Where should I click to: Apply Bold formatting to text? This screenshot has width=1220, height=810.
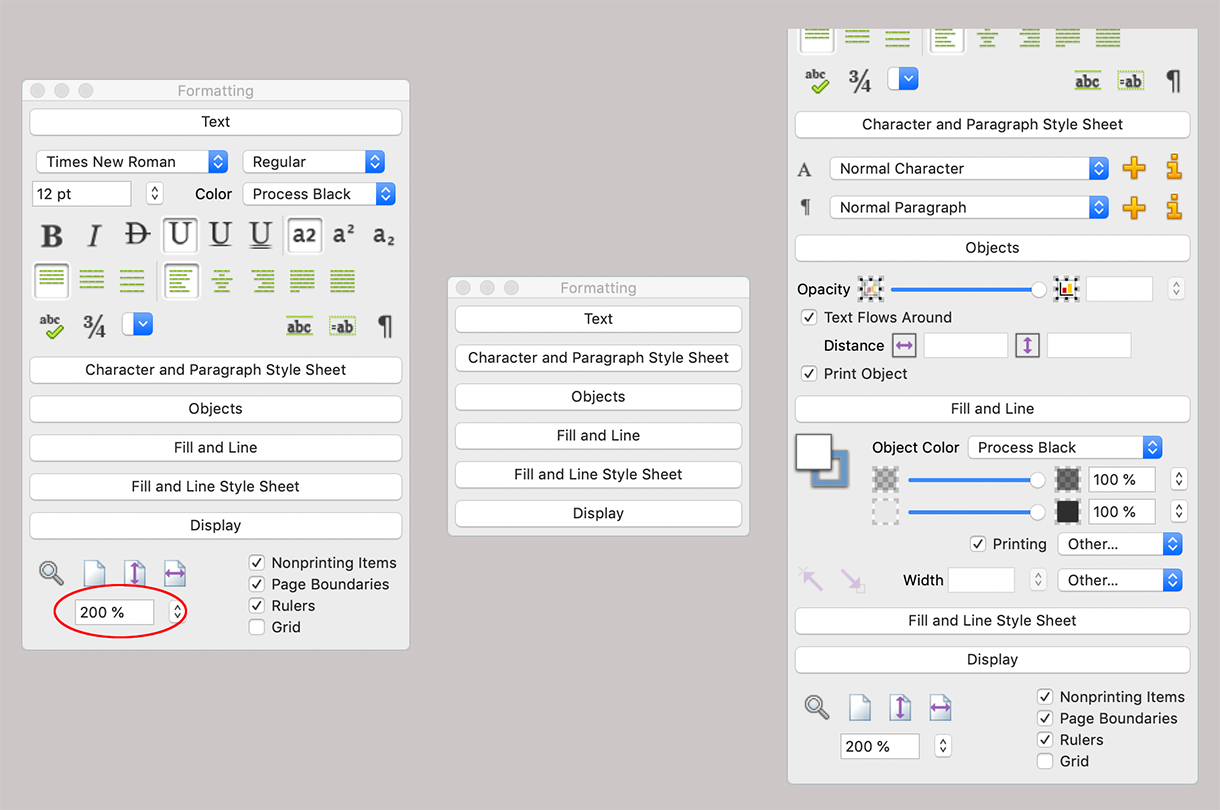(x=51, y=236)
